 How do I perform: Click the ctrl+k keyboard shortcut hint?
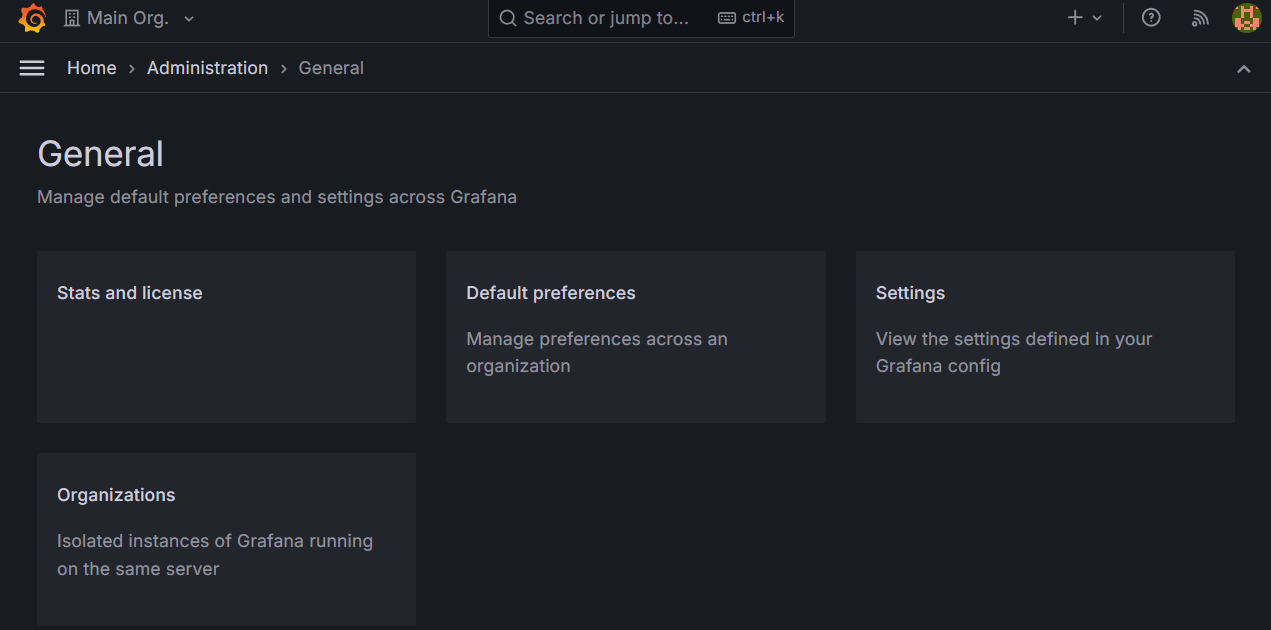click(x=751, y=18)
